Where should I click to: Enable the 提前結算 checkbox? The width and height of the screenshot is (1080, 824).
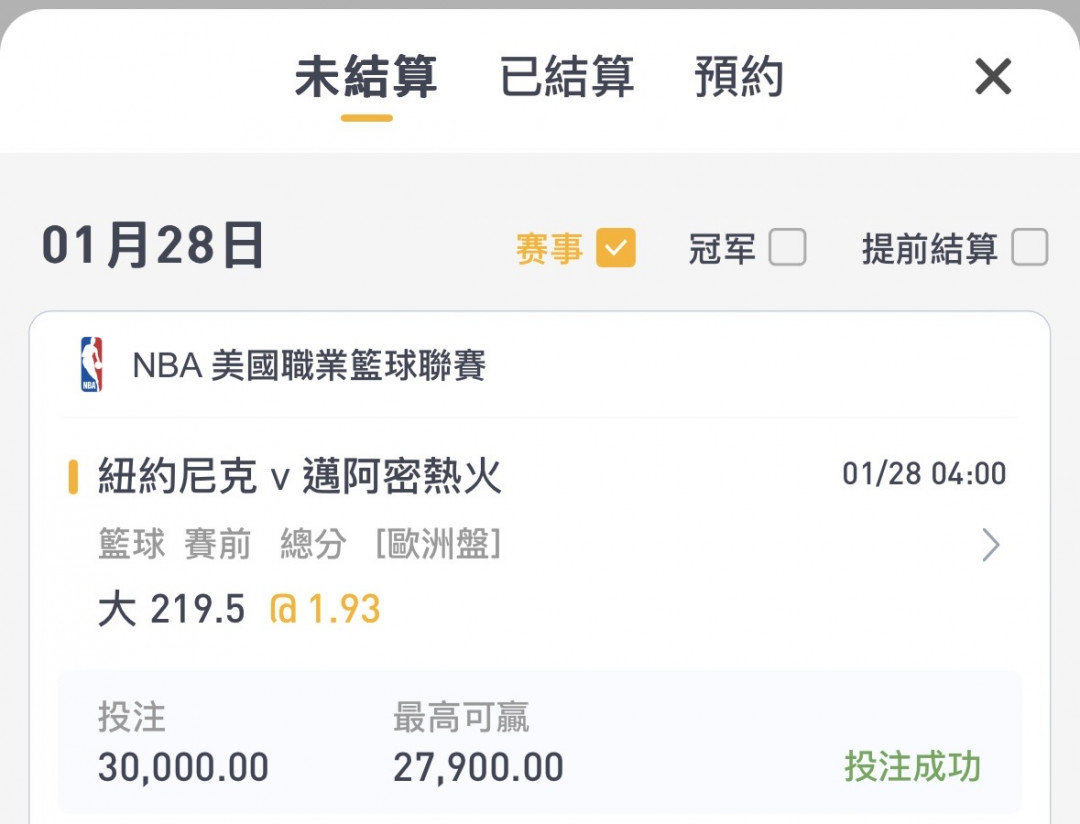pyautogui.click(x=1030, y=247)
